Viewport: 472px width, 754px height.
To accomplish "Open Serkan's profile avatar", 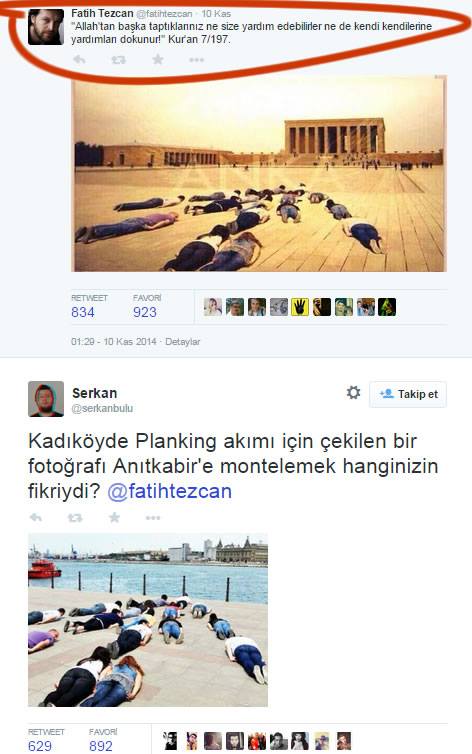I will coord(46,399).
